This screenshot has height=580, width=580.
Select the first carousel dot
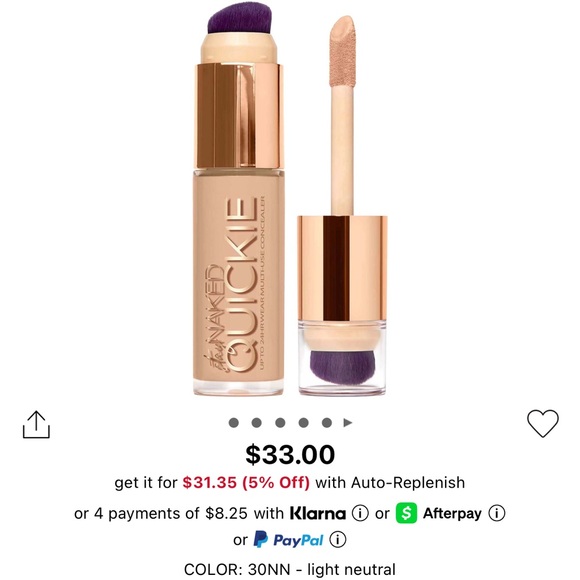tap(233, 422)
